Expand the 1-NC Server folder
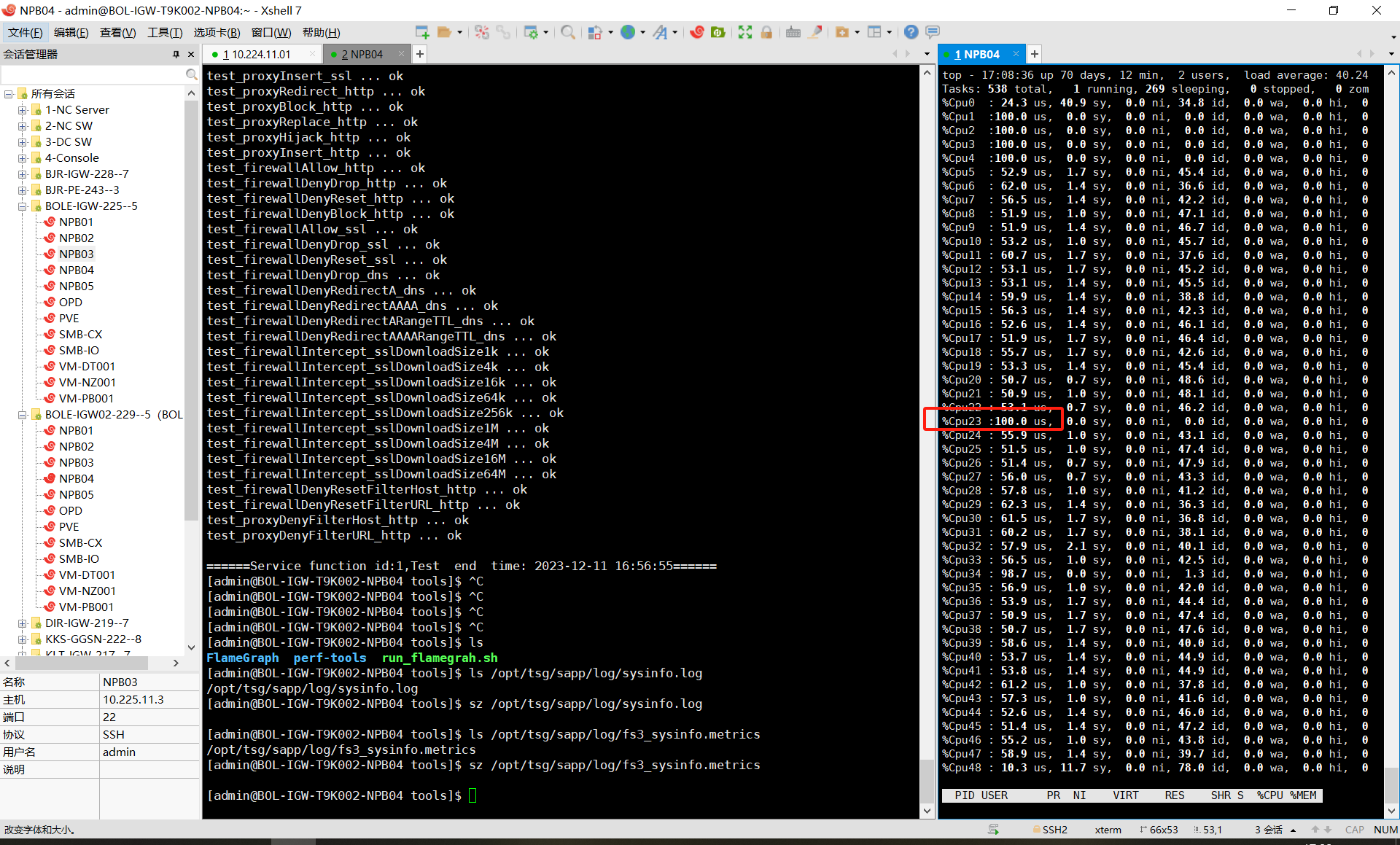 (22, 110)
